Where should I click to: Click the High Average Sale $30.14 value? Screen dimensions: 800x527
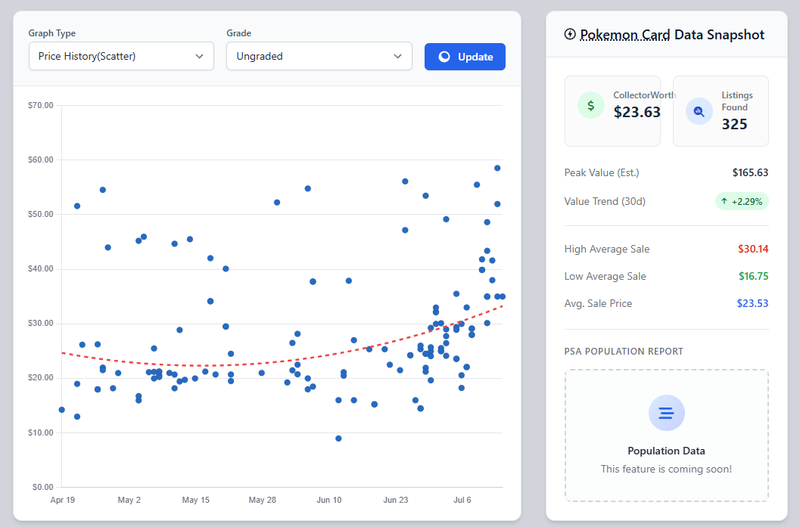click(753, 249)
